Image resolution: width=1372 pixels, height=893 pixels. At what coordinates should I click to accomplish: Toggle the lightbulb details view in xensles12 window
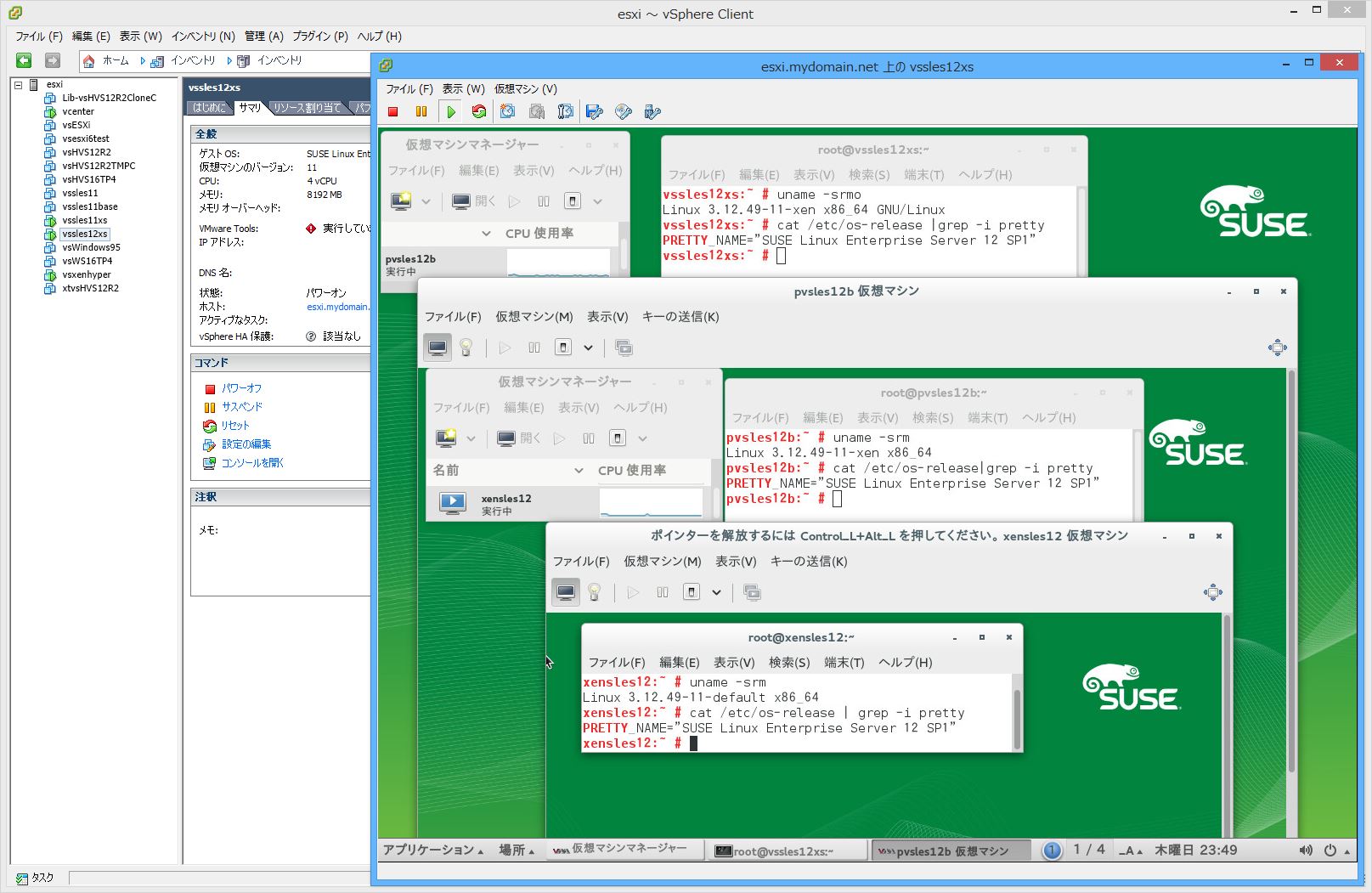(594, 592)
